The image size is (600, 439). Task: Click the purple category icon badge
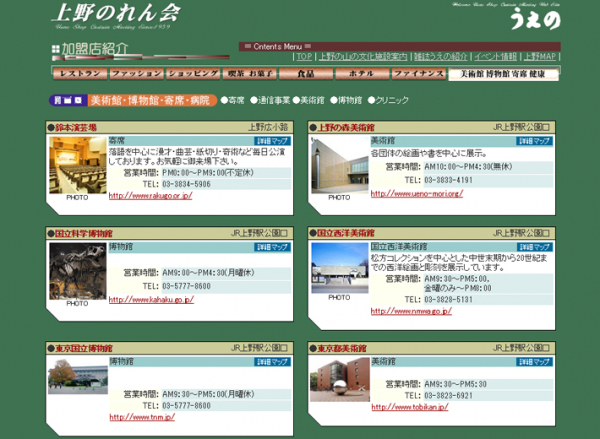tap(68, 100)
